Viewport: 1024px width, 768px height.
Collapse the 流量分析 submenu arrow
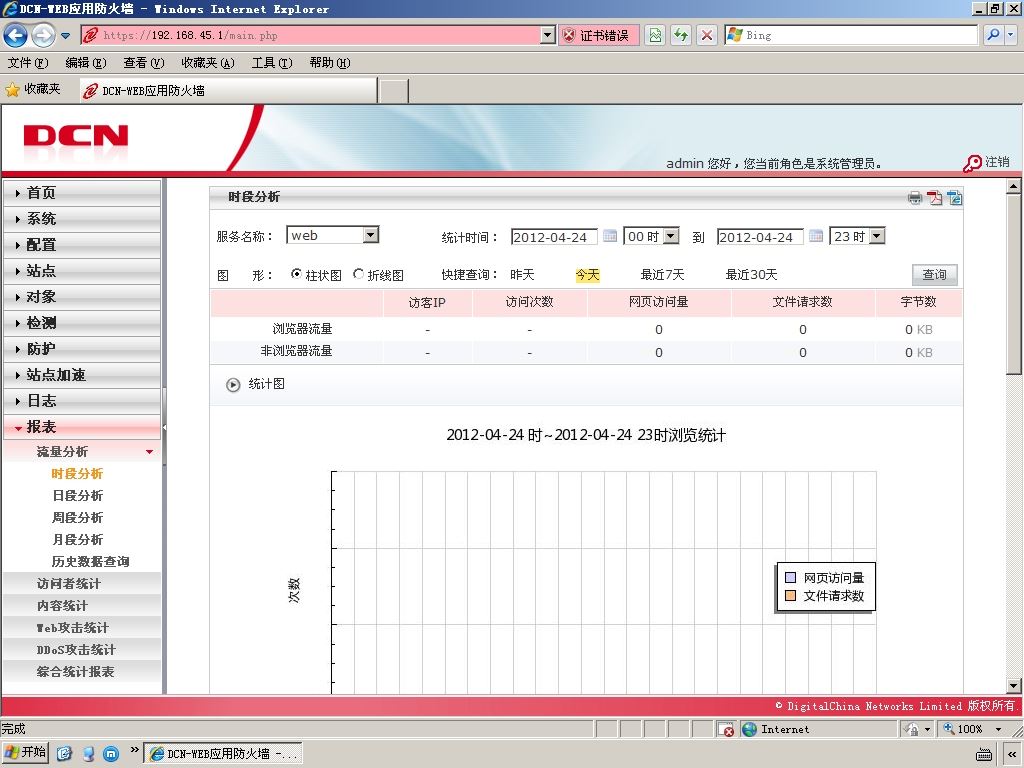(x=150, y=452)
